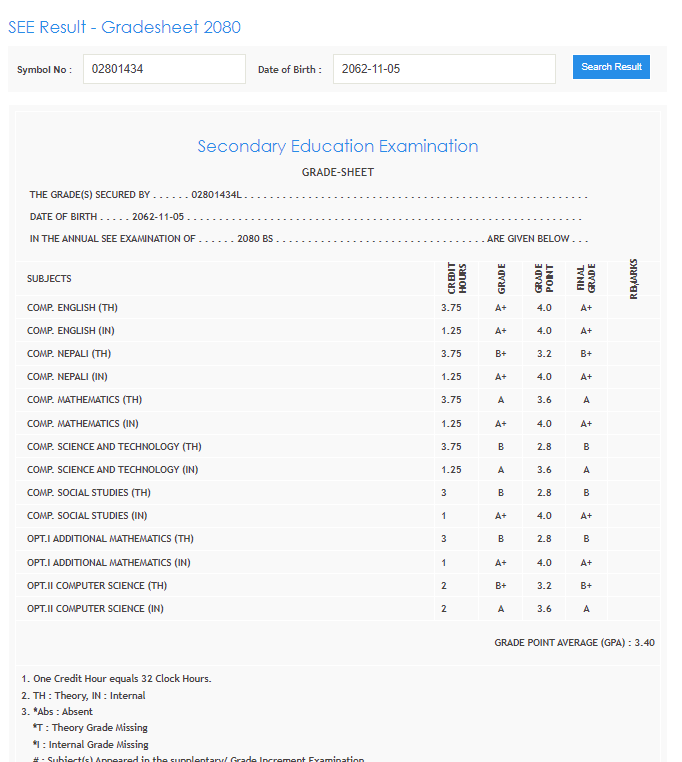This screenshot has height=762, width=682.
Task: Click the COMP. MATHEMATICS (IN) subject row
Action: coord(84,424)
